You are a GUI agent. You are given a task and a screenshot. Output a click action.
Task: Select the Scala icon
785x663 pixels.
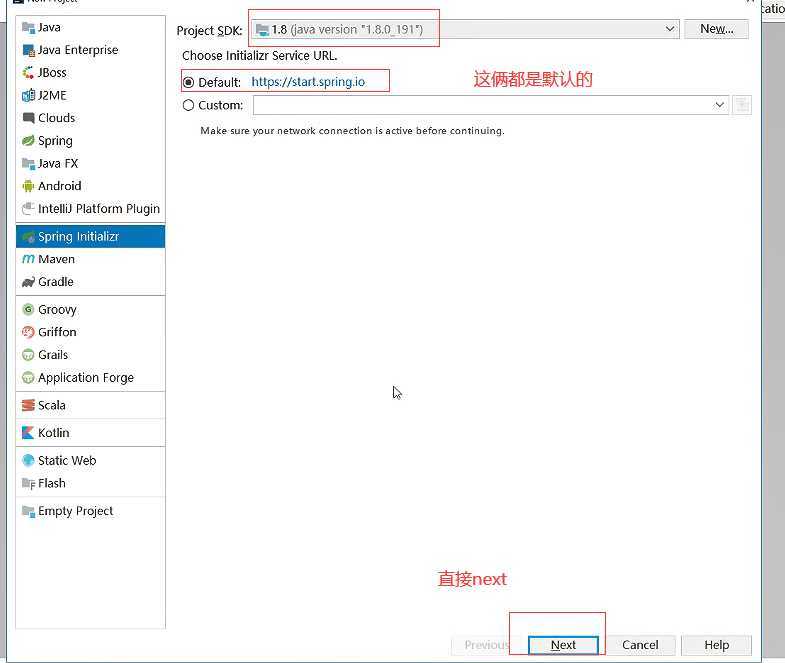tap(28, 405)
